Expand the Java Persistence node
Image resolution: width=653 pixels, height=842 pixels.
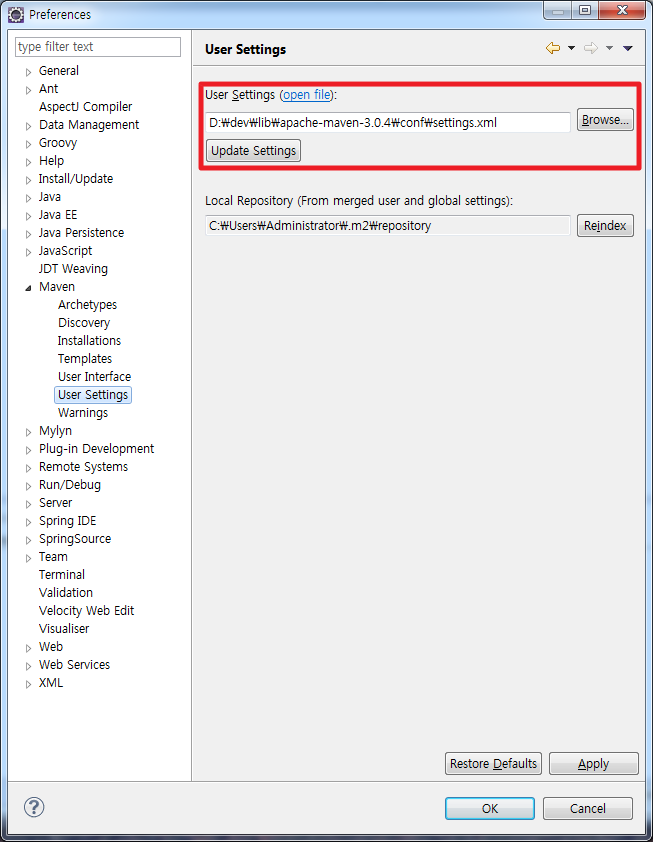[28, 234]
